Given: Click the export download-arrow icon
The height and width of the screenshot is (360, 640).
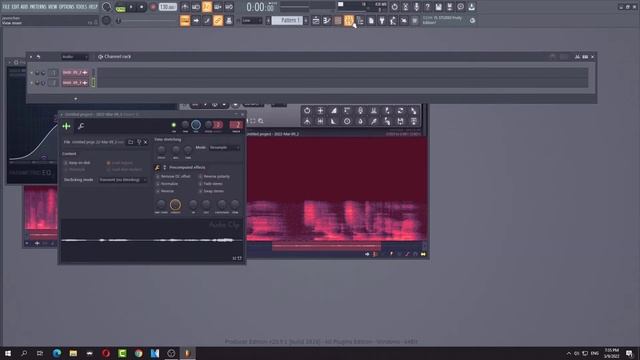Looking at the screenshot, I should (471, 7).
